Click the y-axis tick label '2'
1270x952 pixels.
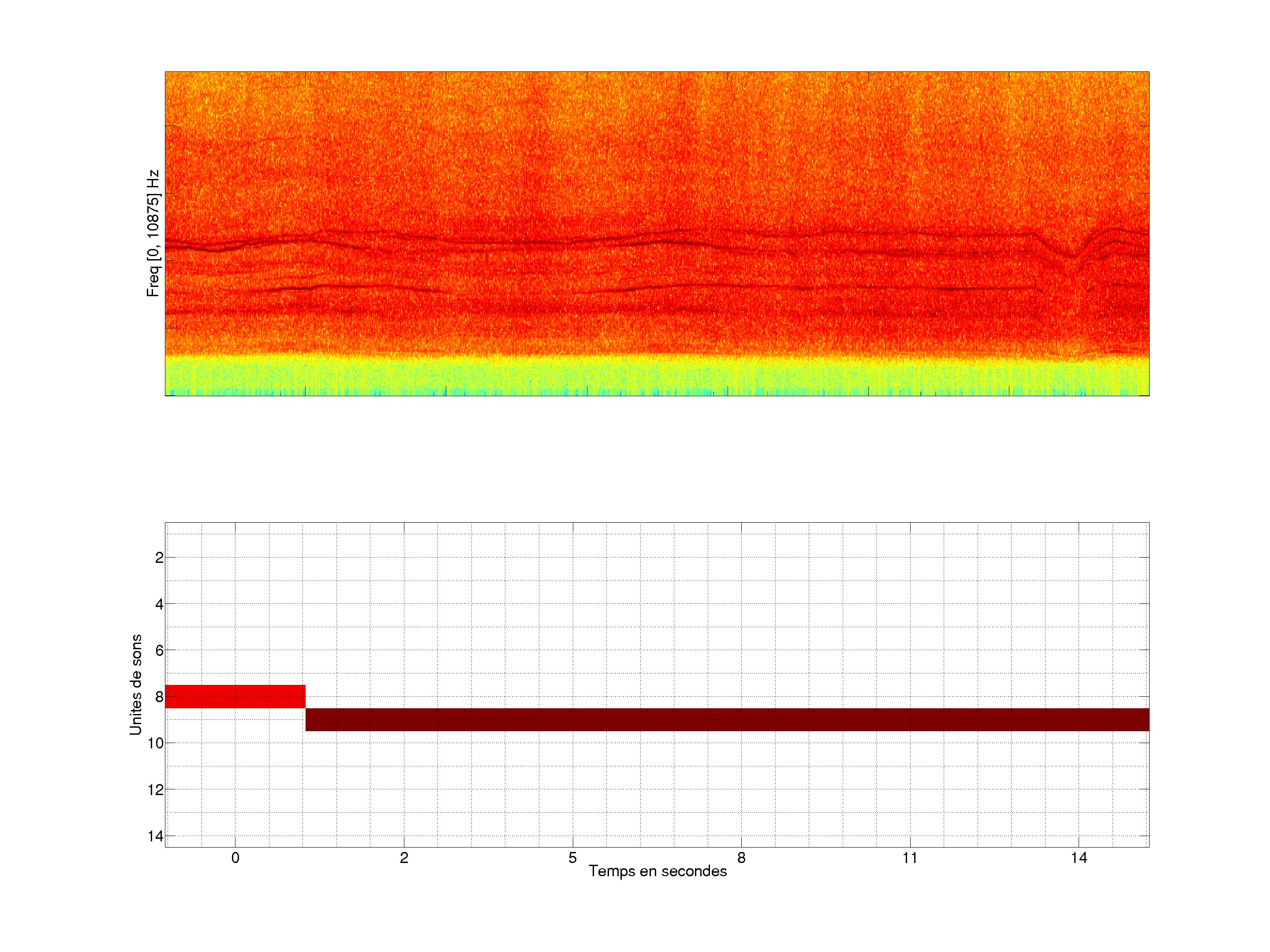point(159,558)
